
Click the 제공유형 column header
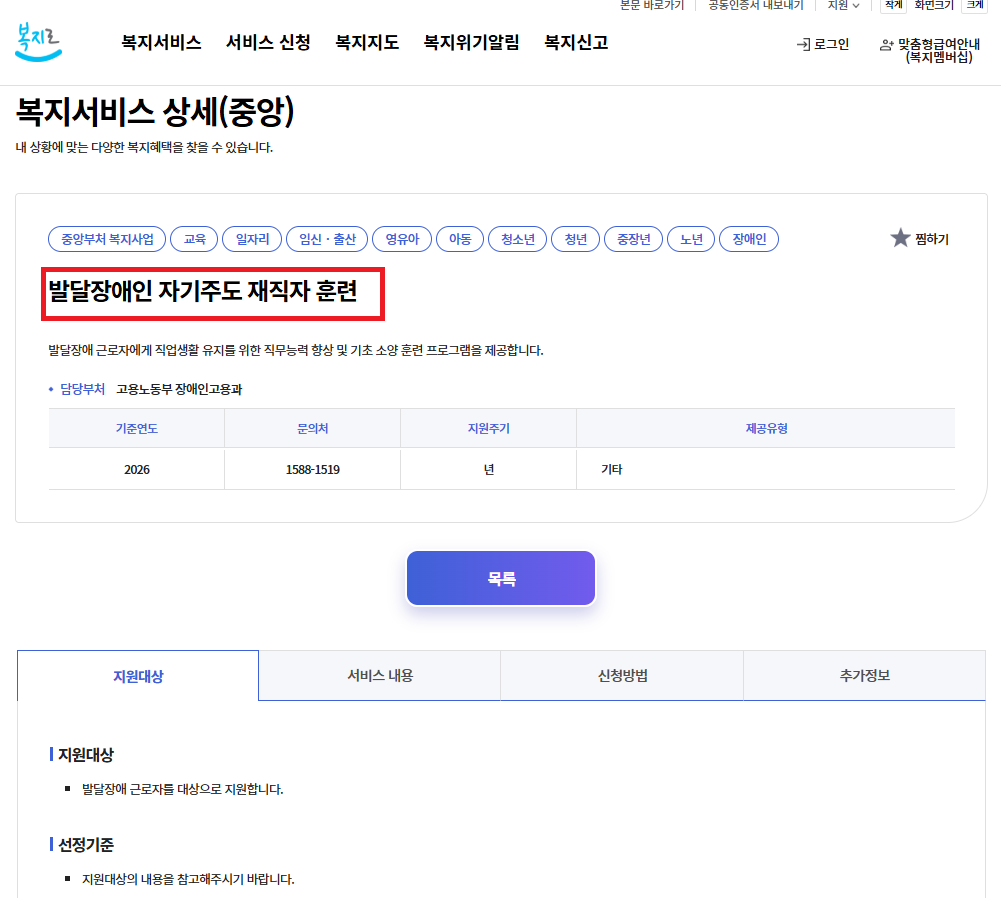tap(766, 428)
